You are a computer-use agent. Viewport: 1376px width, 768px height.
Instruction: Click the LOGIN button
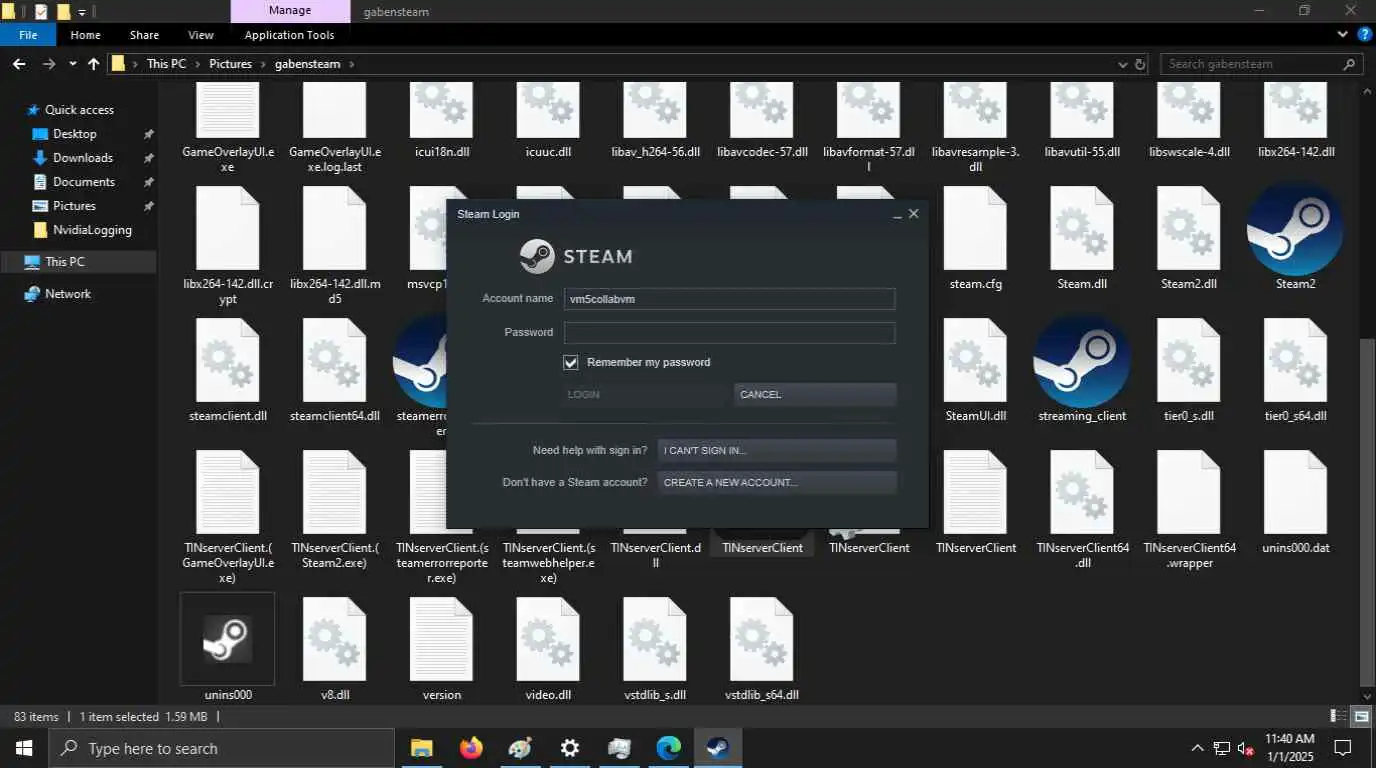pos(645,394)
